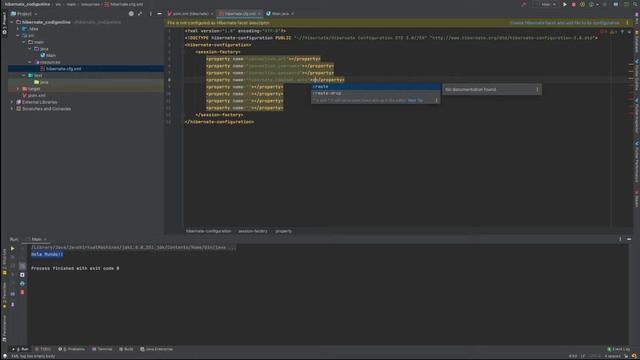This screenshot has height=360, width=640.
Task: Click the create Hibernate facet link in the banner
Action: point(564,23)
